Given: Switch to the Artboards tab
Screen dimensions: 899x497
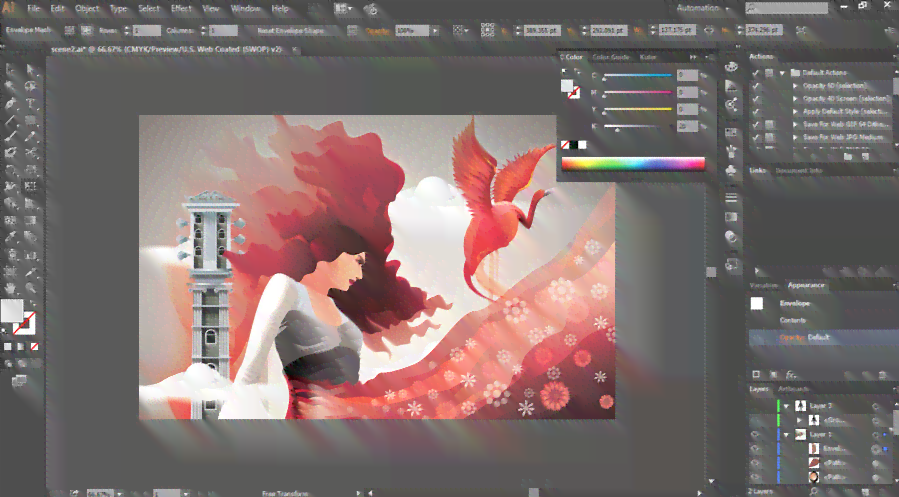Looking at the screenshot, I should pyautogui.click(x=794, y=389).
